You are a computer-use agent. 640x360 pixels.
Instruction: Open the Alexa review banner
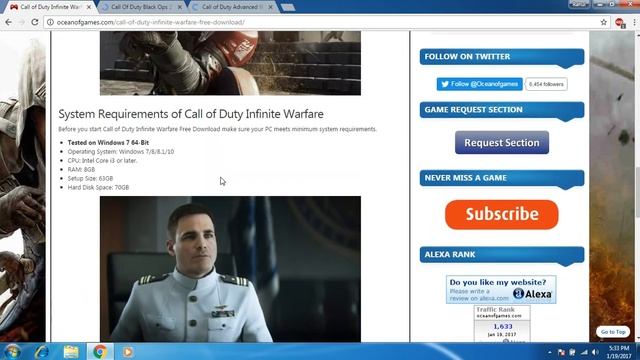tap(501, 289)
